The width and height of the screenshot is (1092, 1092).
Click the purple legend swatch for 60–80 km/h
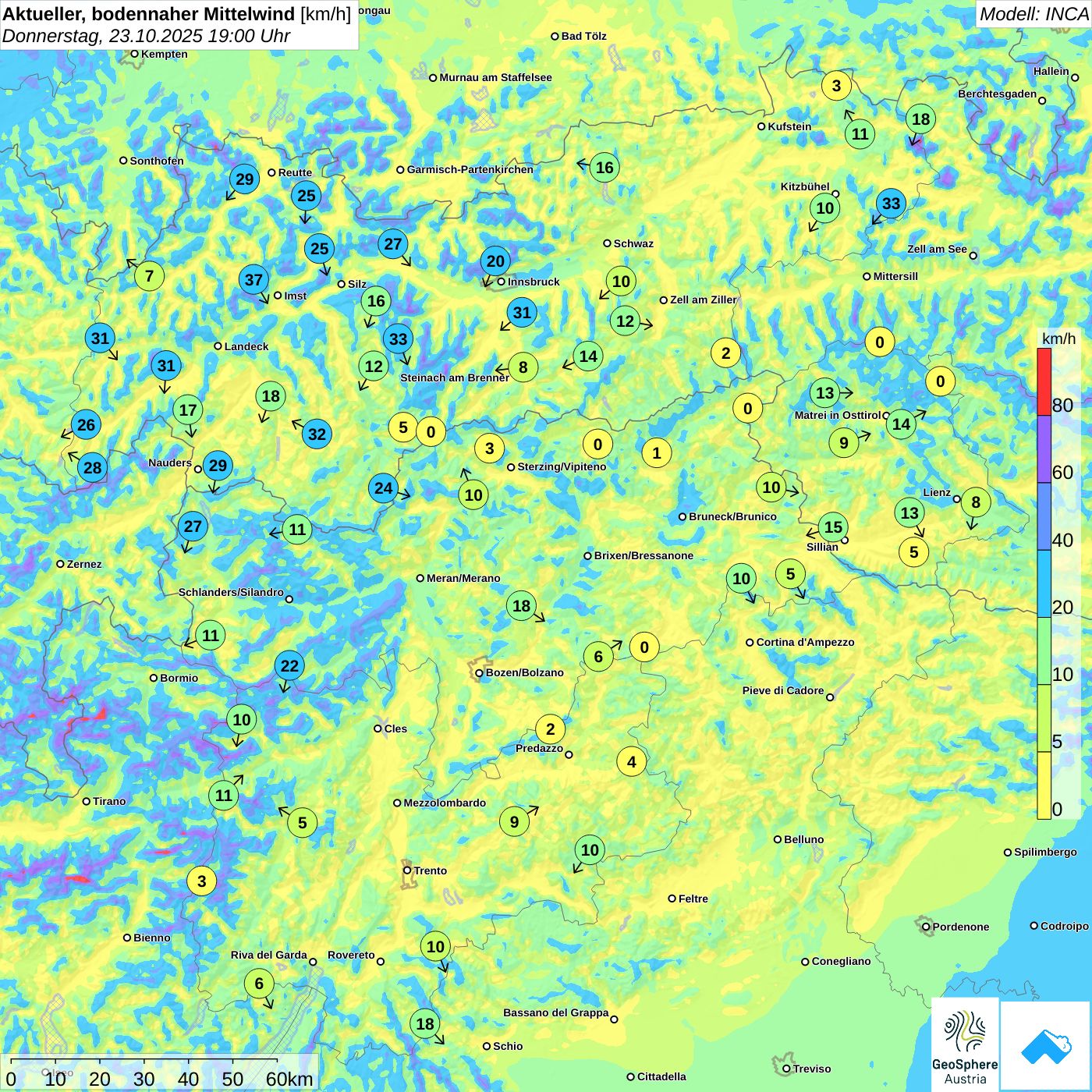[x=1044, y=449]
